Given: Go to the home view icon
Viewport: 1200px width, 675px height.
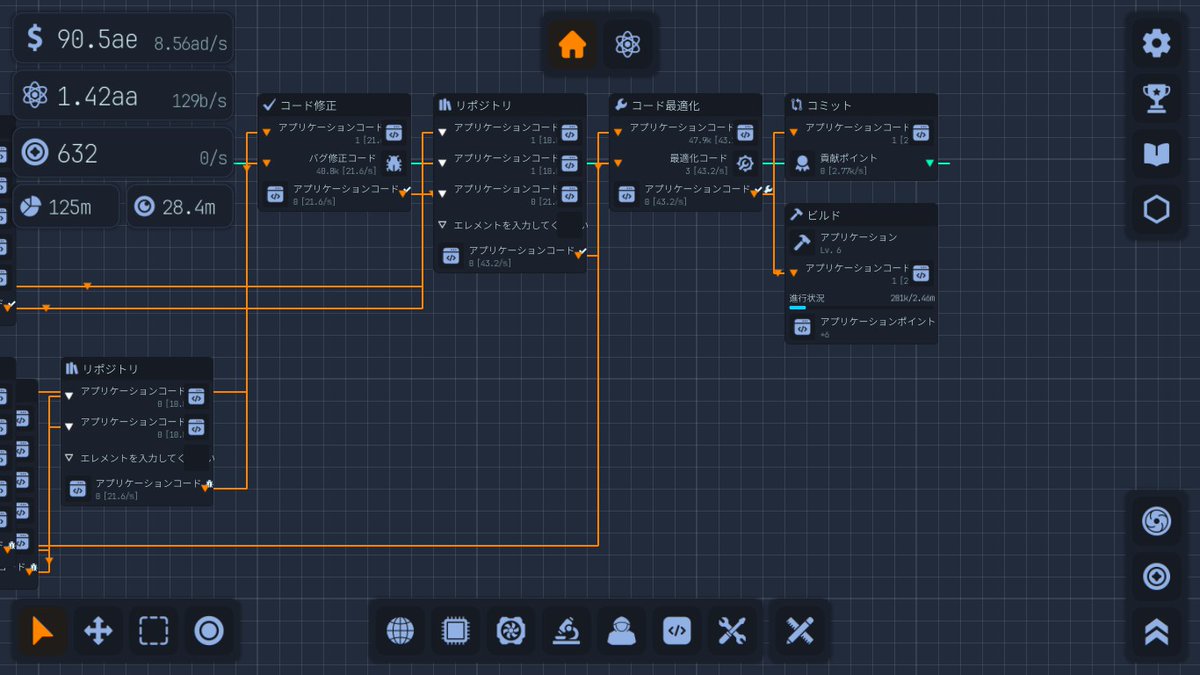Looking at the screenshot, I should 572,45.
